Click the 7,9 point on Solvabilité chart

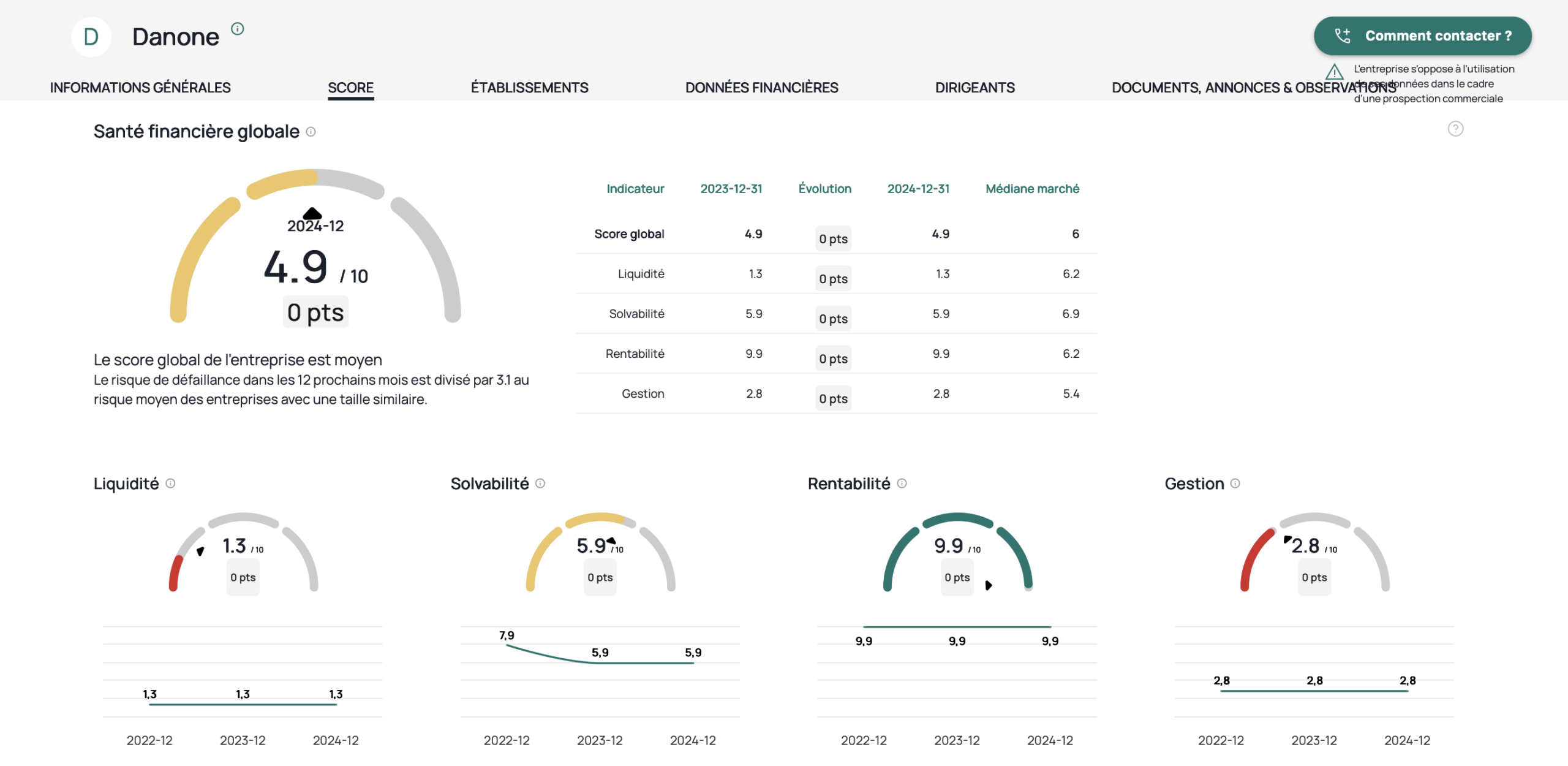507,645
